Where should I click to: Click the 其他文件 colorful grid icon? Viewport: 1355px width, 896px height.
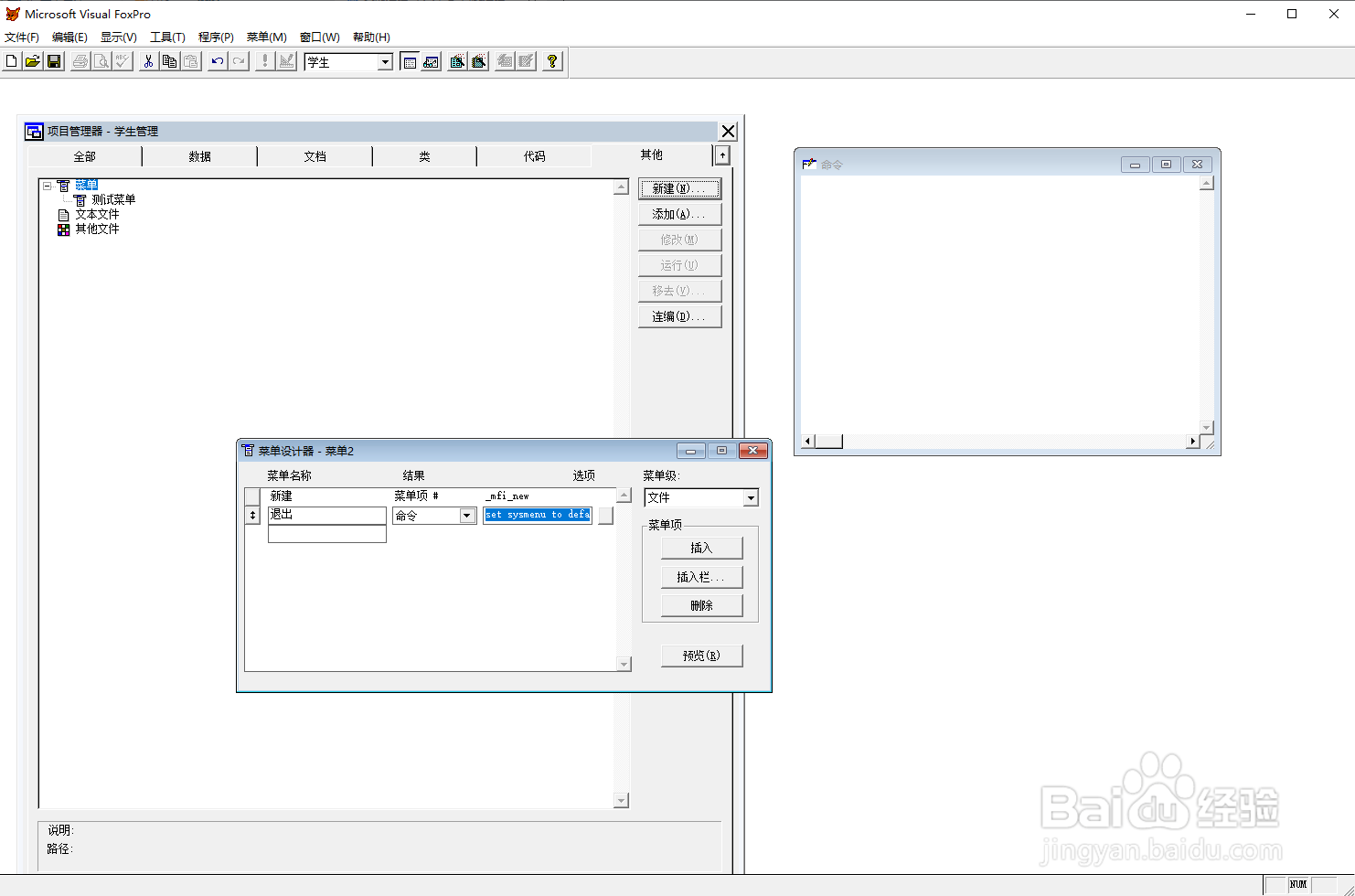click(64, 229)
